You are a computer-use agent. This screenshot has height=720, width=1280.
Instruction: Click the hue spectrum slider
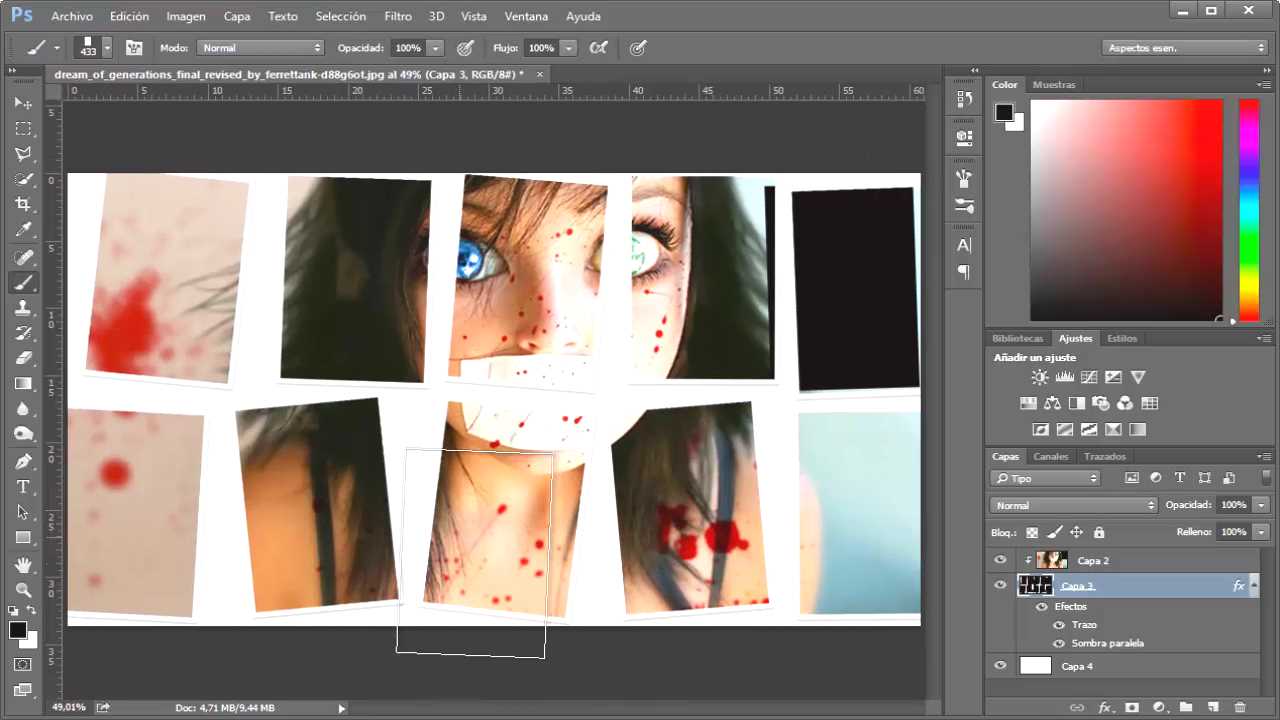click(1249, 210)
